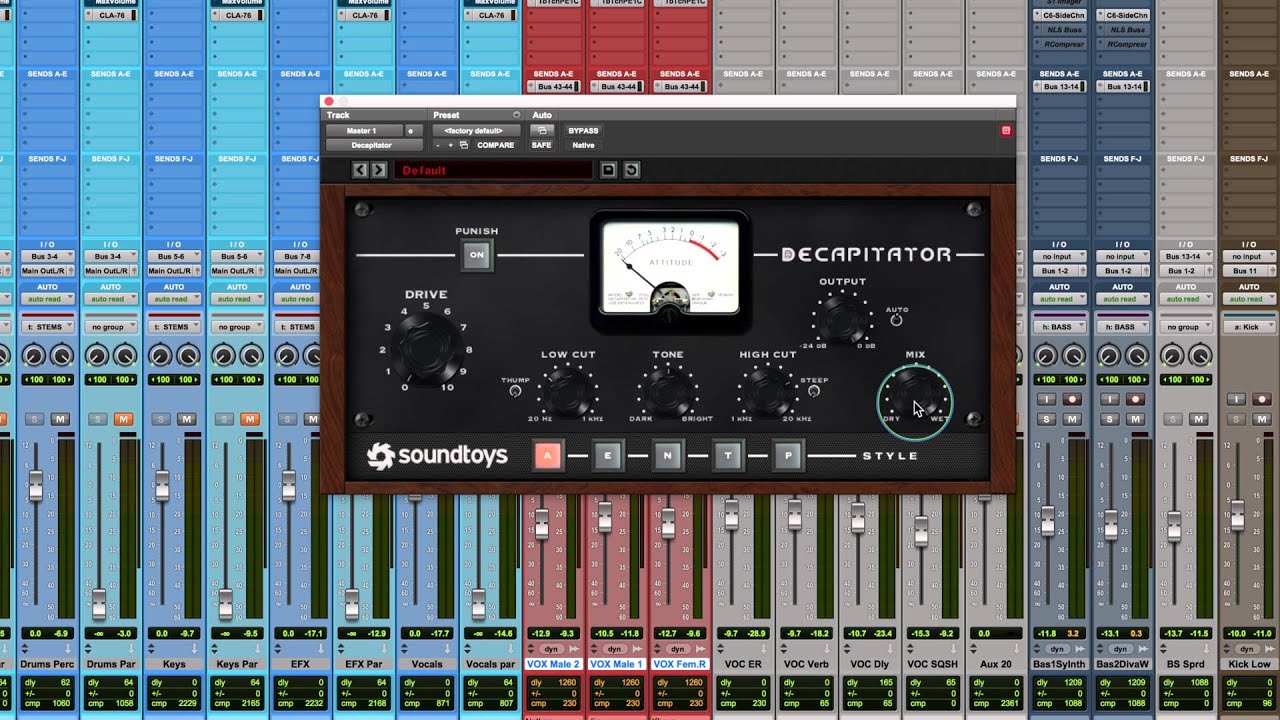
Task: Click COMPARE in the plugin header
Action: [x=496, y=145]
